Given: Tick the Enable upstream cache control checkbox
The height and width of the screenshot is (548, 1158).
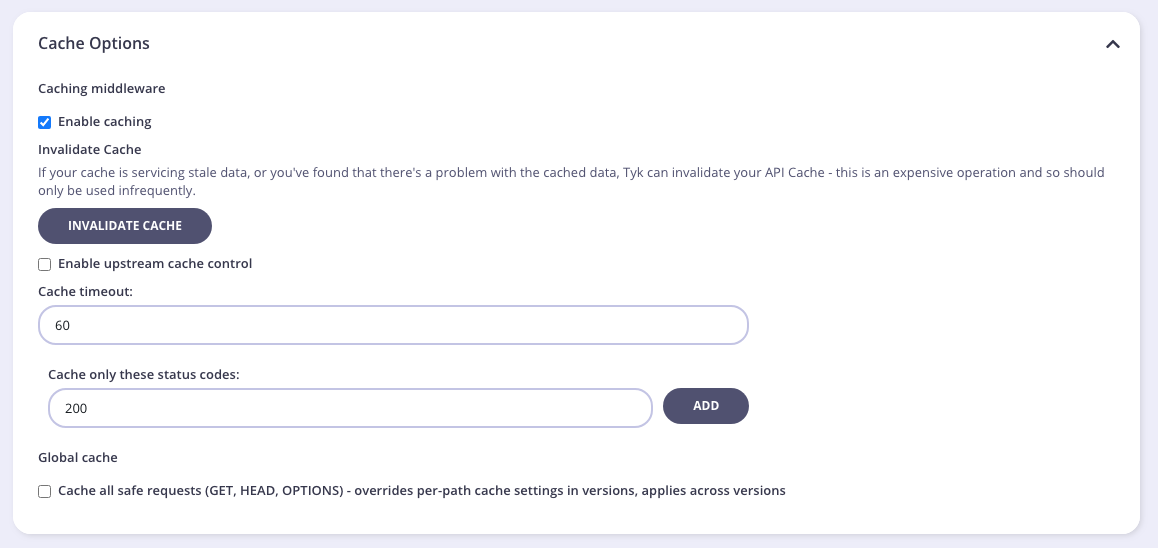Looking at the screenshot, I should tap(44, 264).
